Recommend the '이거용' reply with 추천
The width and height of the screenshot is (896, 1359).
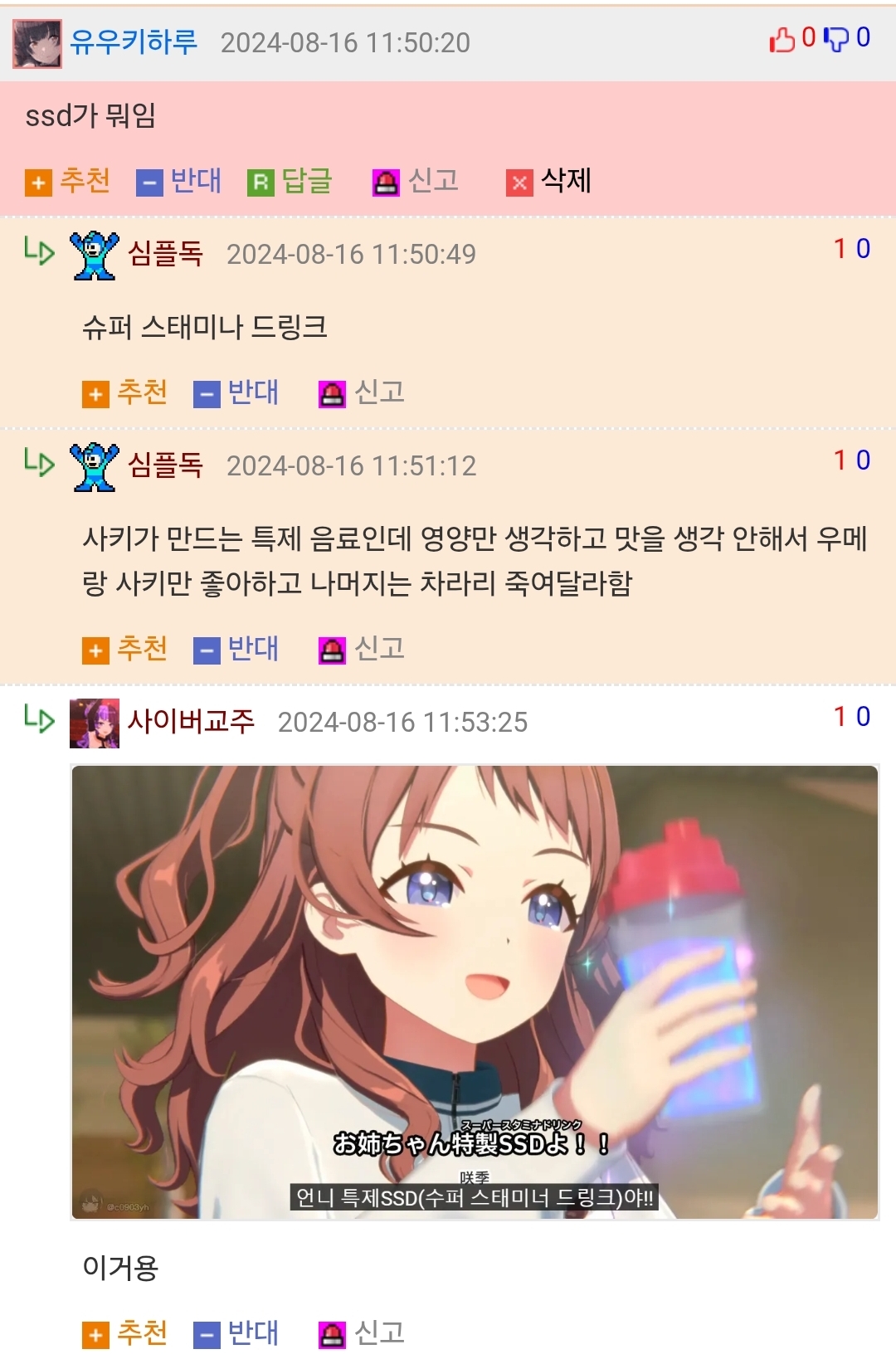pos(125,1334)
